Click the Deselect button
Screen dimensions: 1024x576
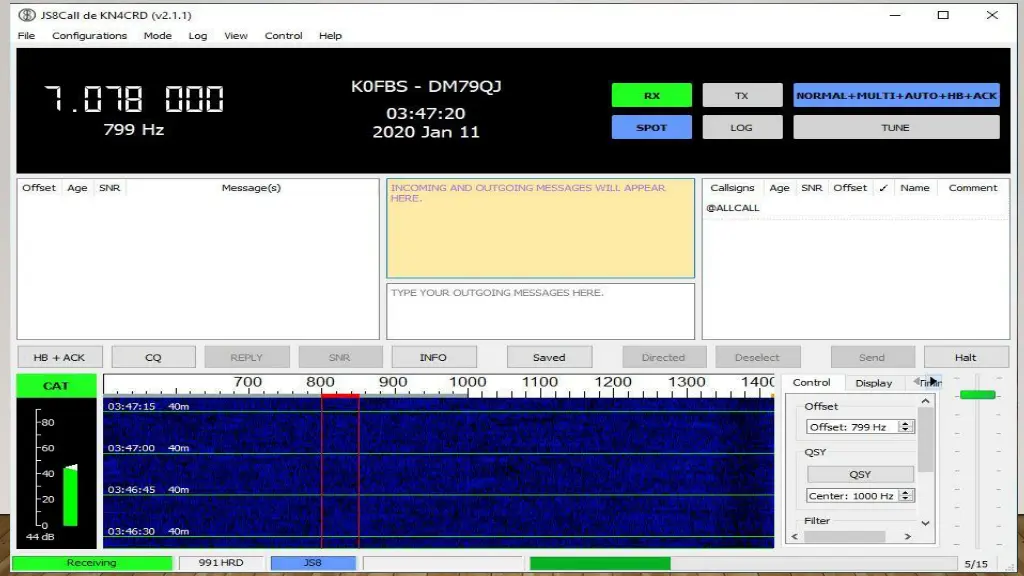pyautogui.click(x=758, y=357)
